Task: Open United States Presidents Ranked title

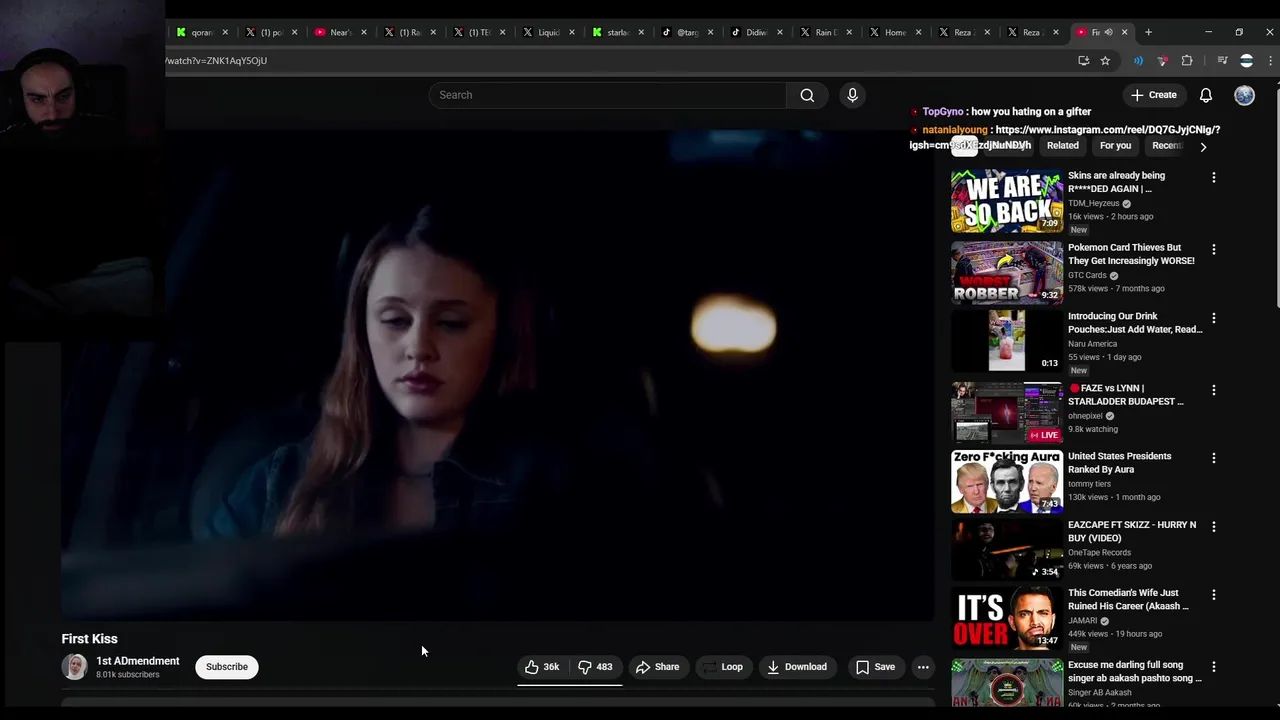Action: tap(1119, 463)
